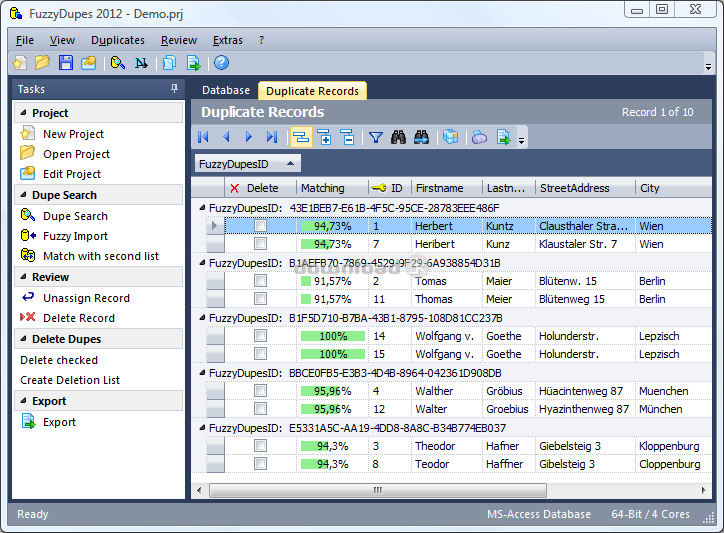The width and height of the screenshot is (724, 533).
Task: Check the delete box for Tomas Maier
Action: pos(260,280)
